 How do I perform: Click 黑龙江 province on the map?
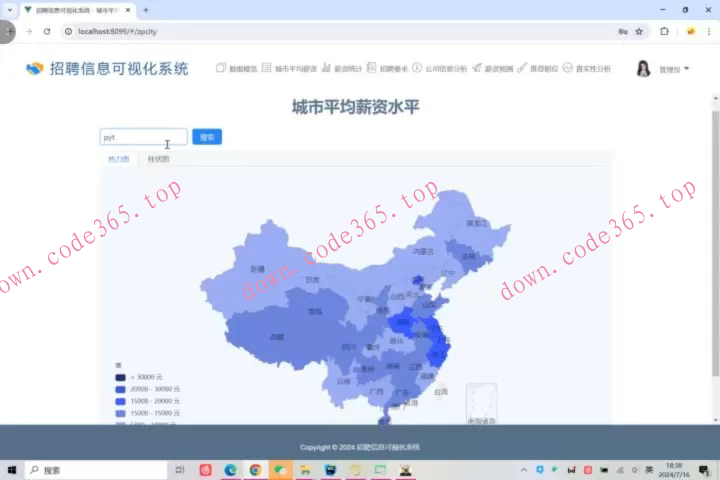[477, 224]
